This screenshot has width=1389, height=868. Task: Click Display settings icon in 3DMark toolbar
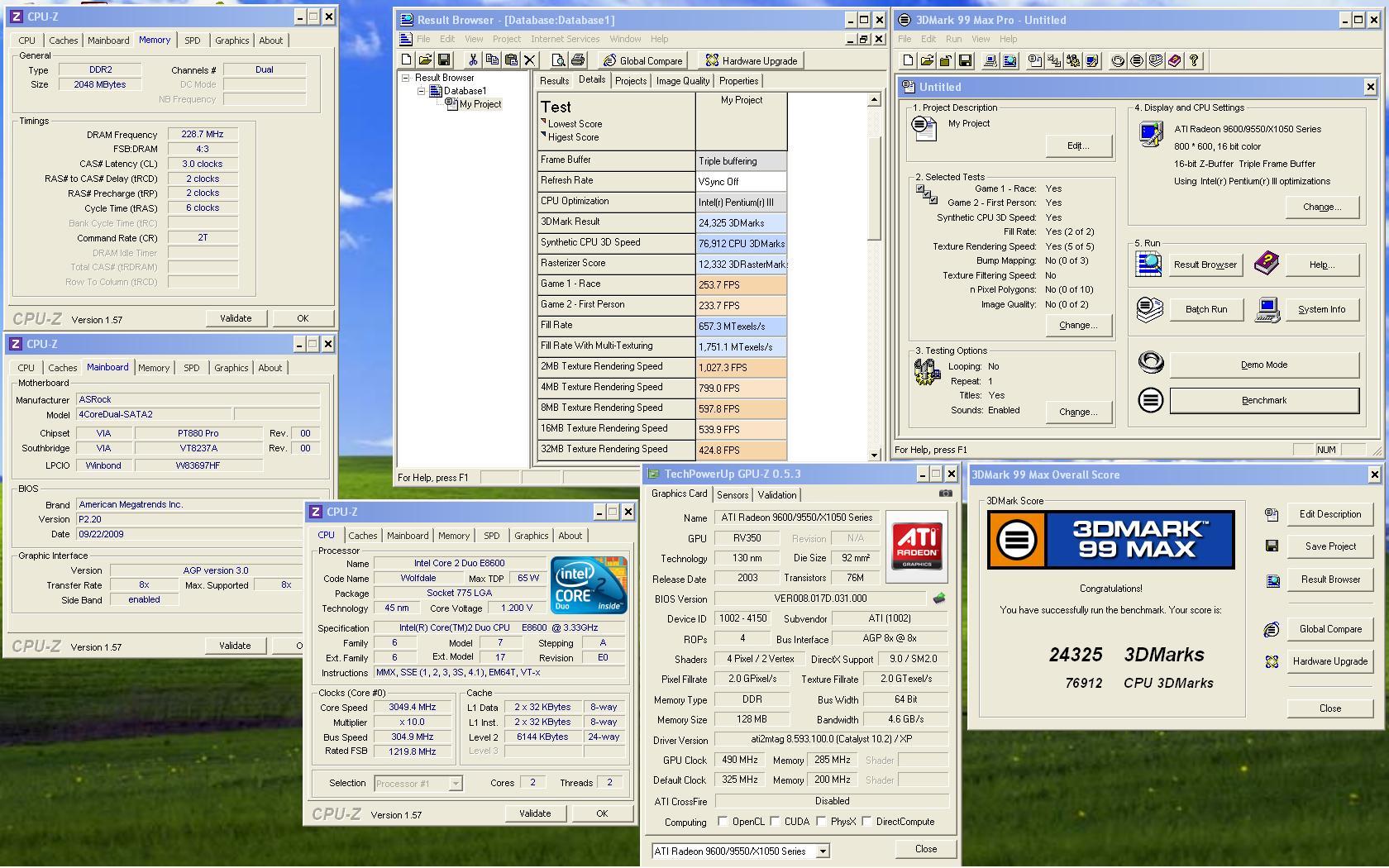pos(1092,60)
